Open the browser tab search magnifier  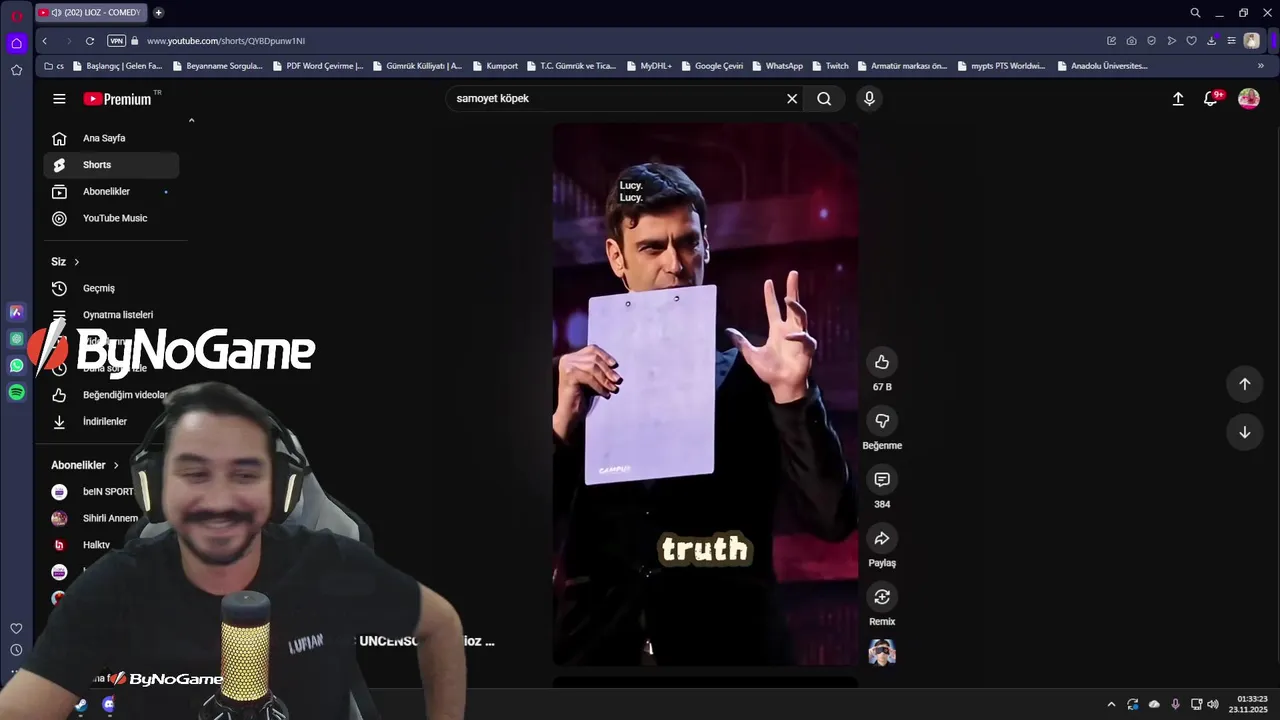point(1195,13)
